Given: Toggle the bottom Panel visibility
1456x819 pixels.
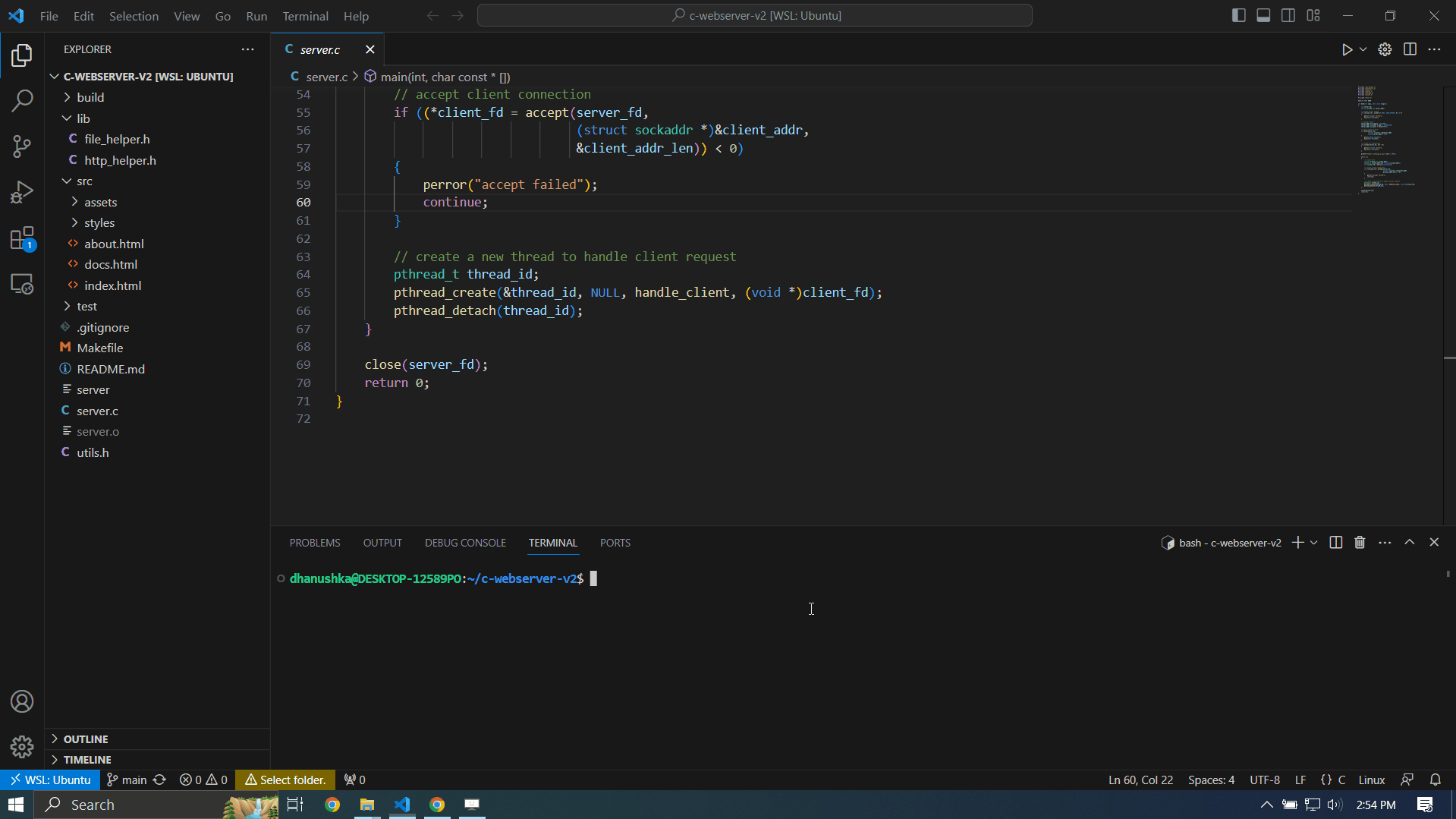Looking at the screenshot, I should [1263, 16].
